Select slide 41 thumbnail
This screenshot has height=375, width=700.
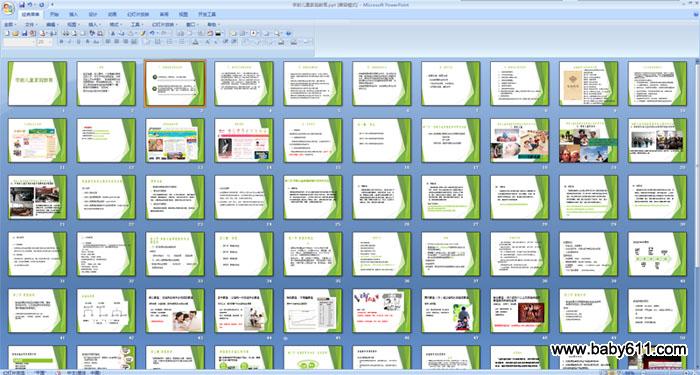(x=37, y=310)
